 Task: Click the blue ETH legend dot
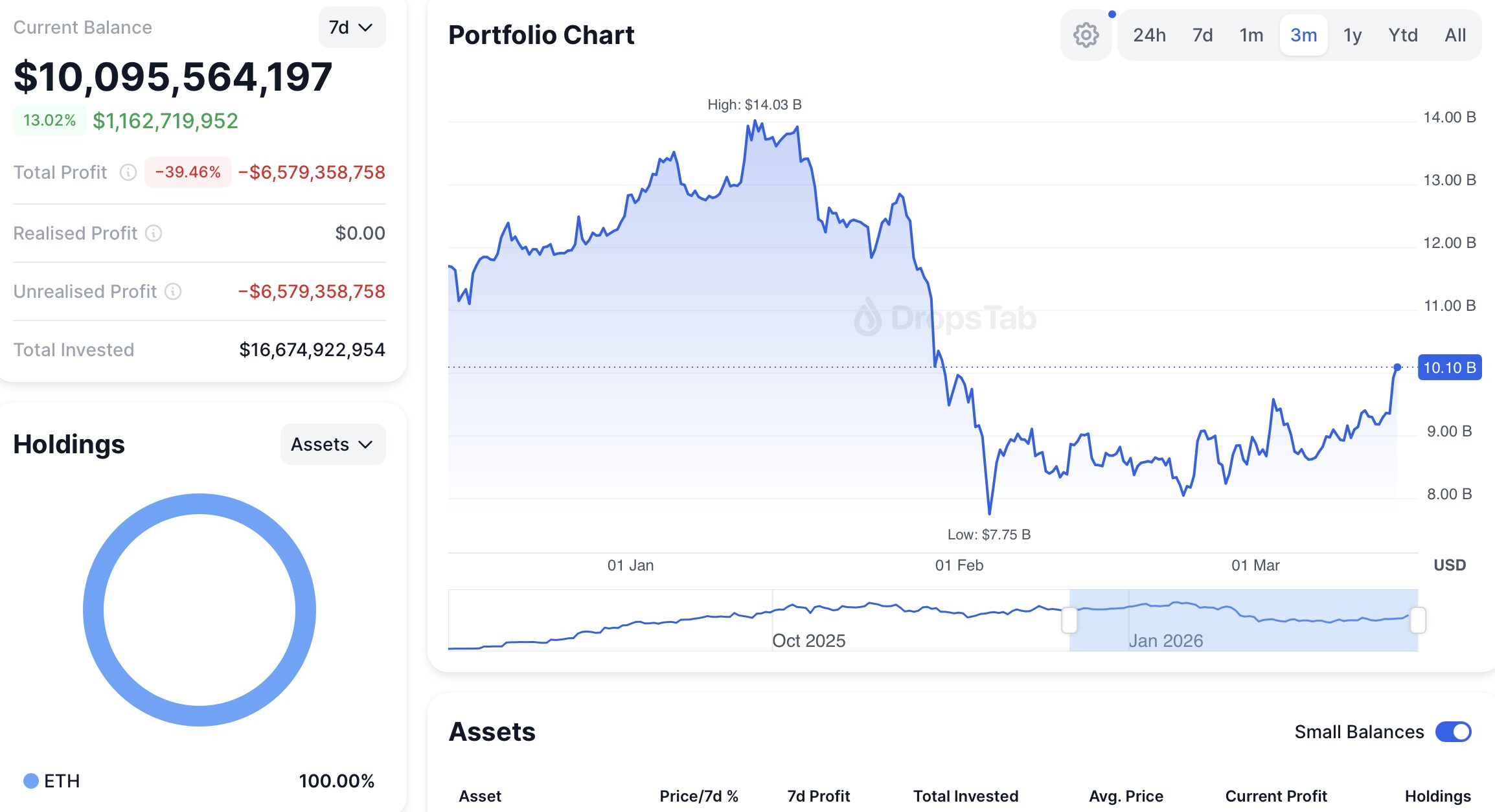point(30,781)
